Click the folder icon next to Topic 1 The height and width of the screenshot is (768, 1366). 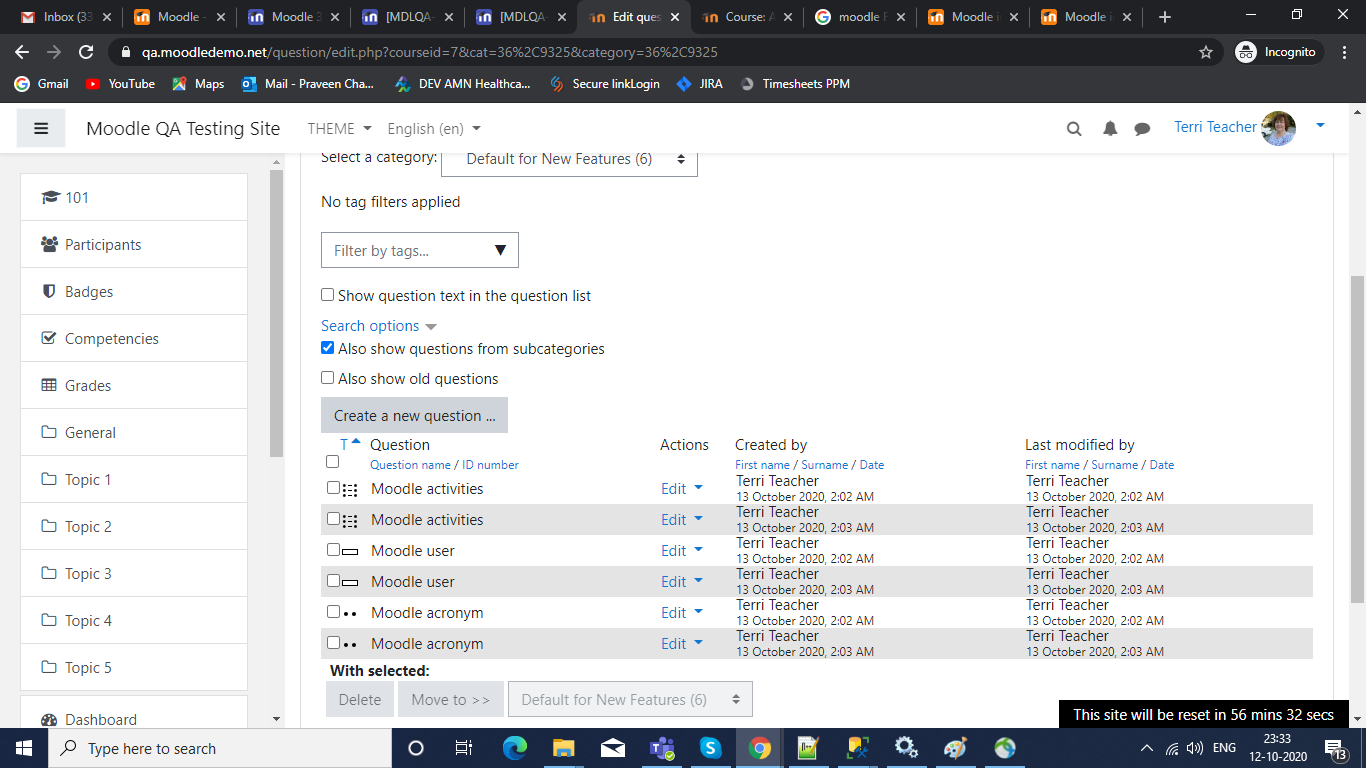[x=49, y=479]
